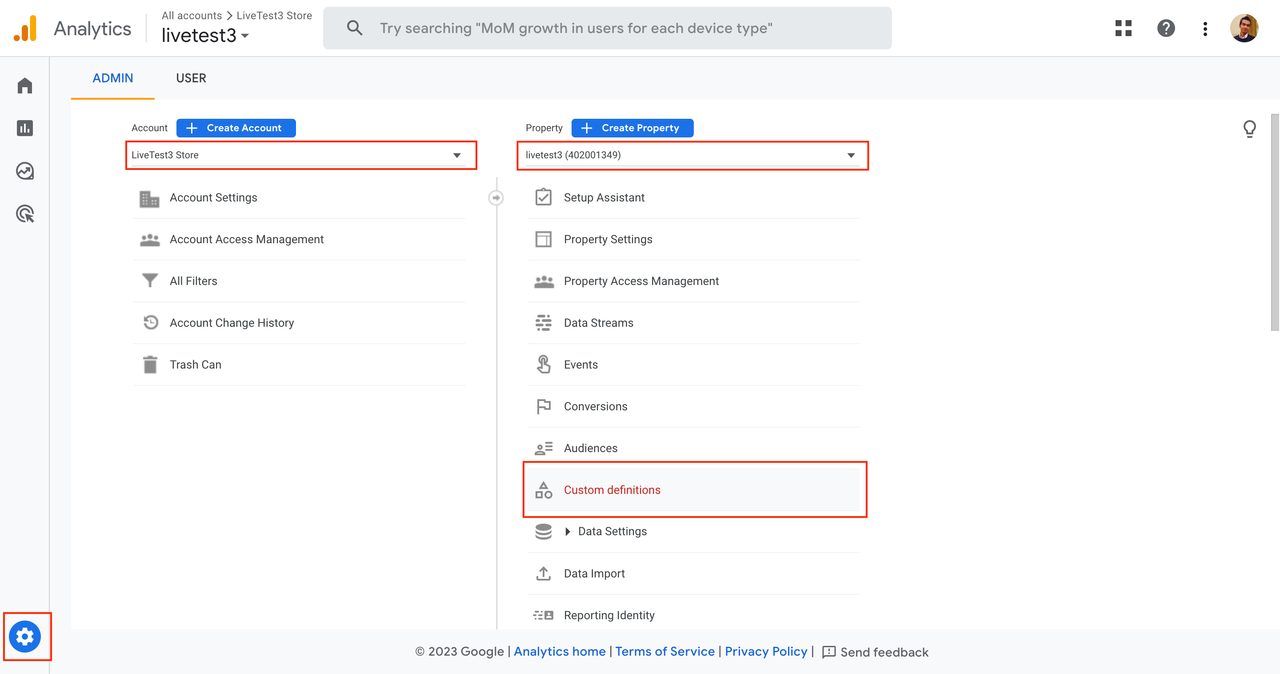Follow the Analytics home link
This screenshot has width=1280, height=674.
coord(560,652)
